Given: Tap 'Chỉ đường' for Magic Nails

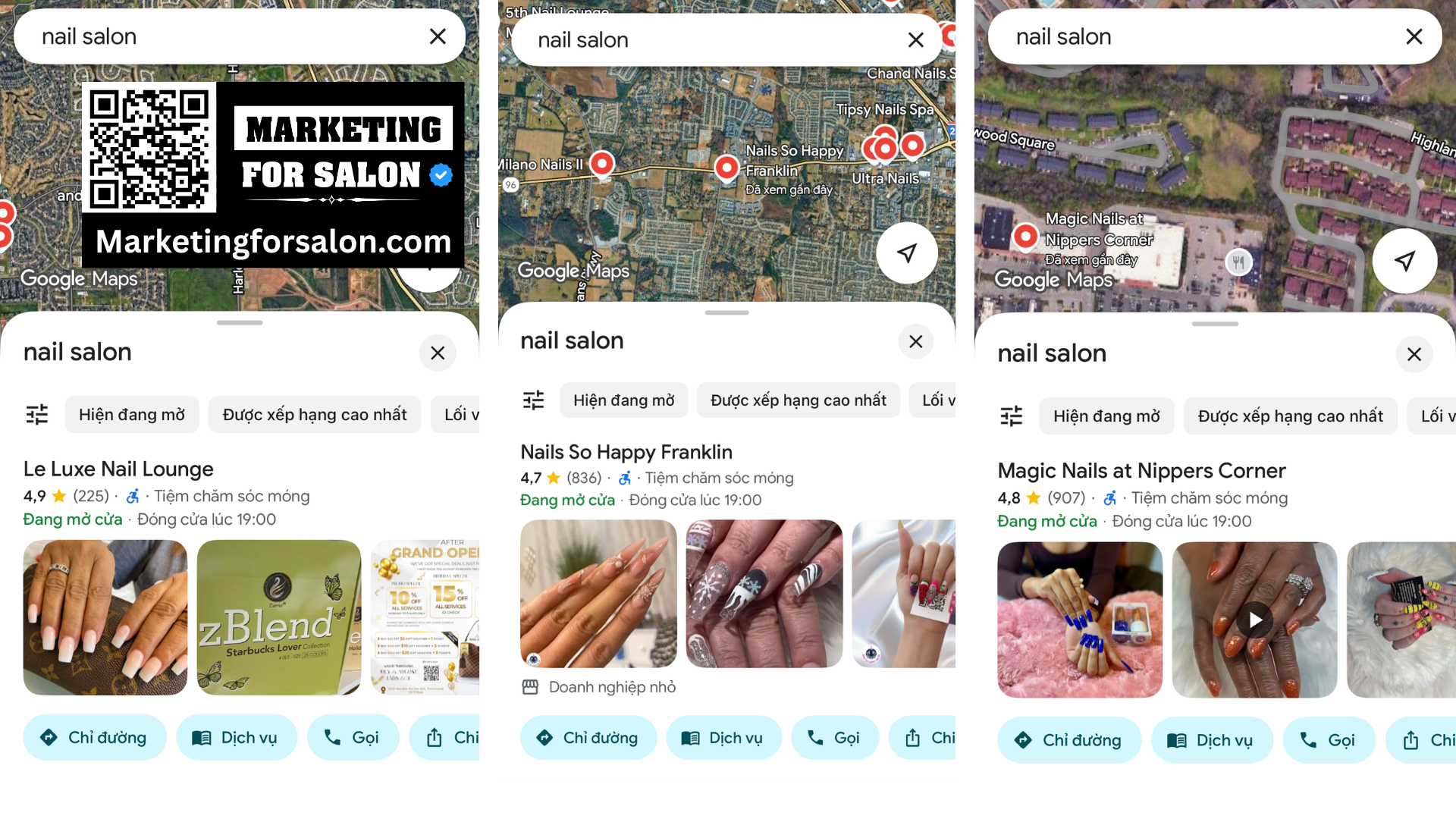Looking at the screenshot, I should tap(1069, 740).
